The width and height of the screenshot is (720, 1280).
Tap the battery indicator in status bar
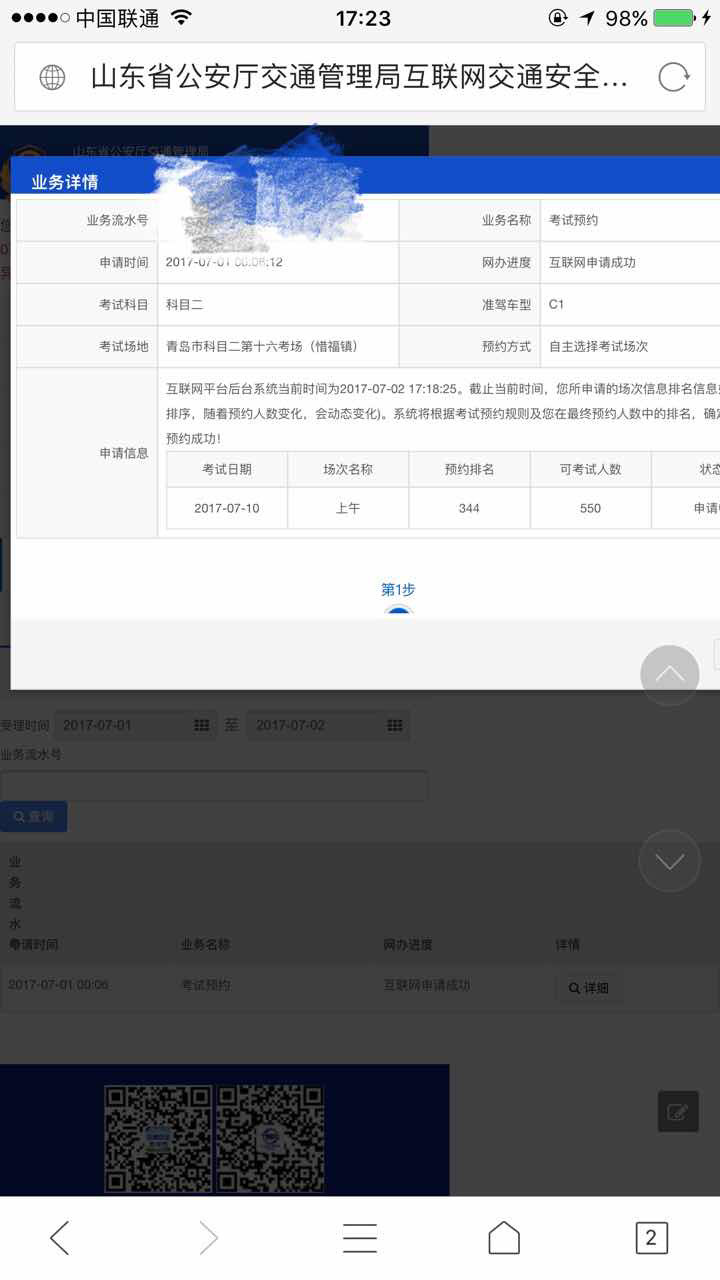674,18
